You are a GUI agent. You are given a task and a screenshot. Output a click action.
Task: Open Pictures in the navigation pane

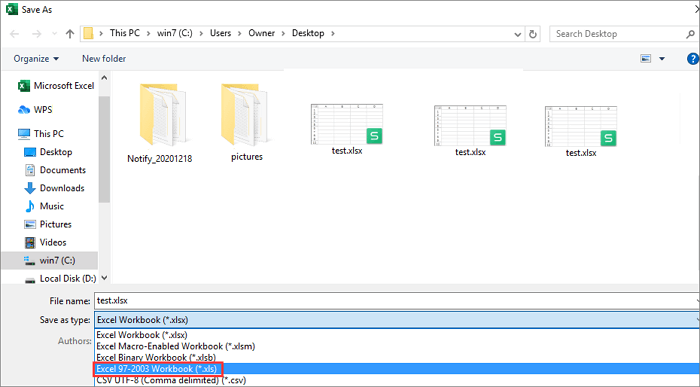(48, 224)
